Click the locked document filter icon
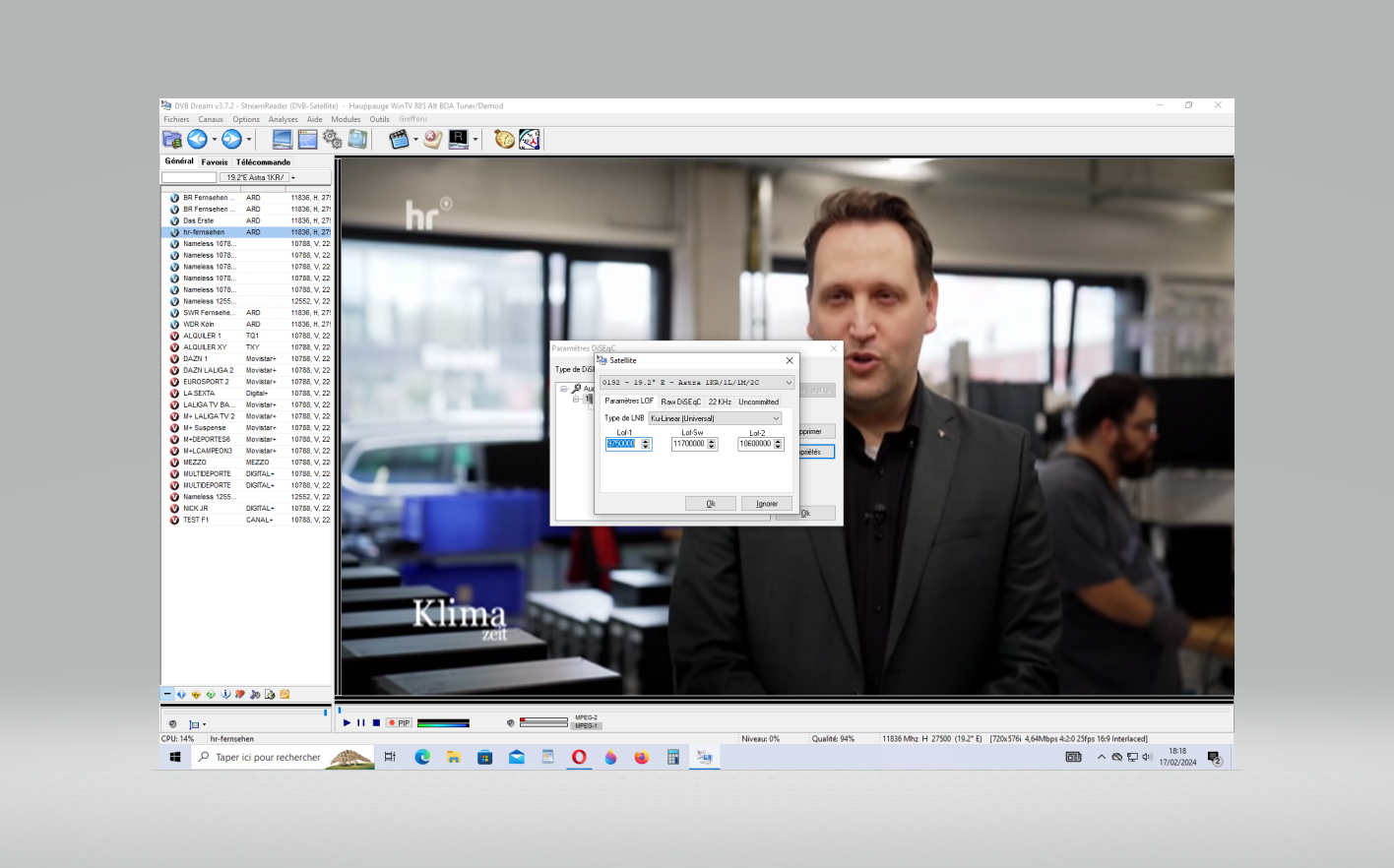The width and height of the screenshot is (1394, 868). (x=270, y=695)
